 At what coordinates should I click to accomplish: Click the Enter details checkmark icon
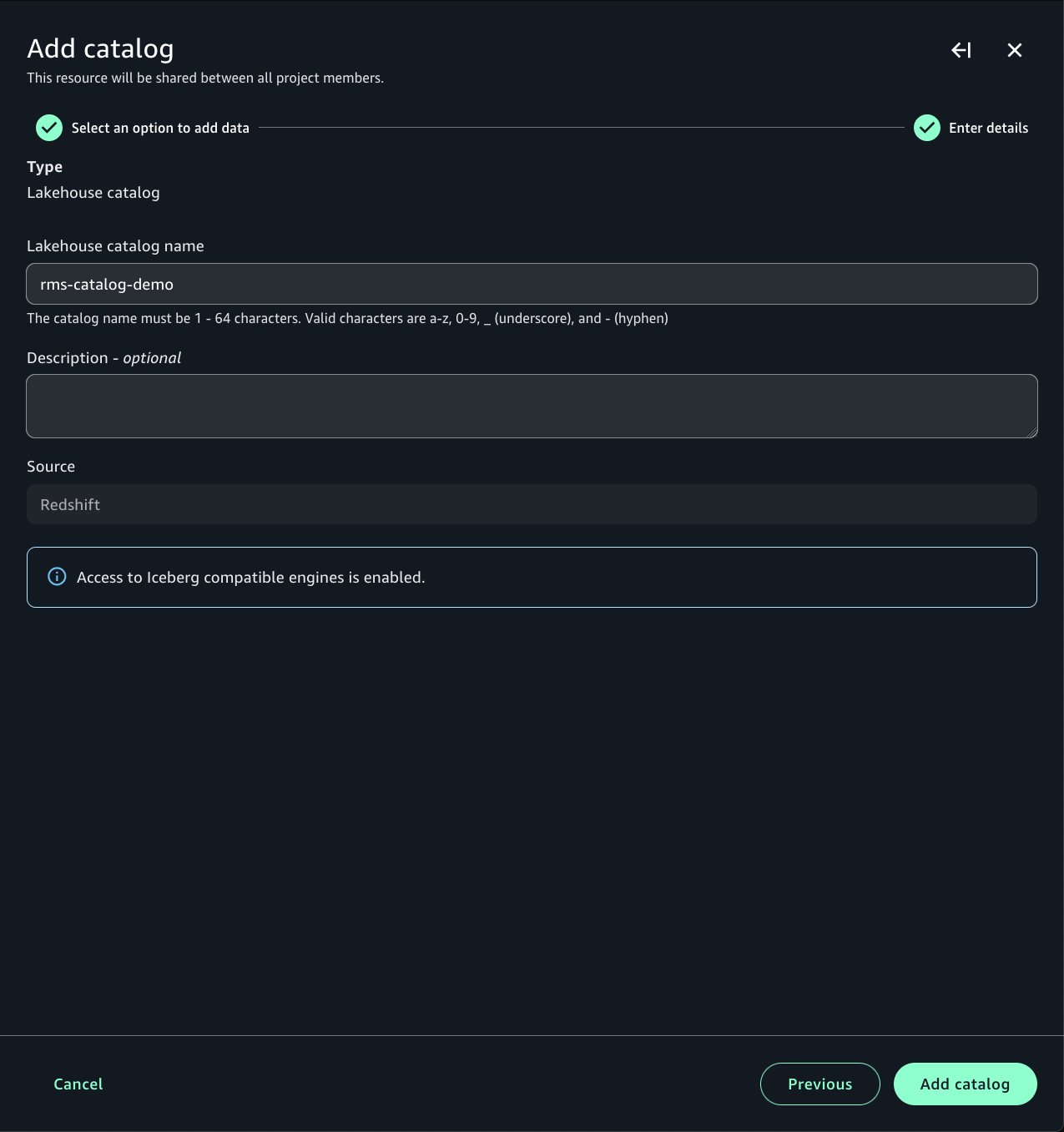click(x=927, y=128)
